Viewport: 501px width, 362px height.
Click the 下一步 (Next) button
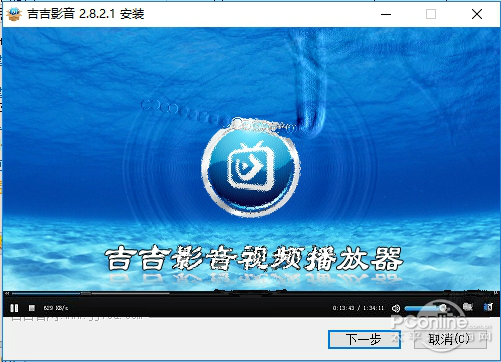(x=364, y=339)
